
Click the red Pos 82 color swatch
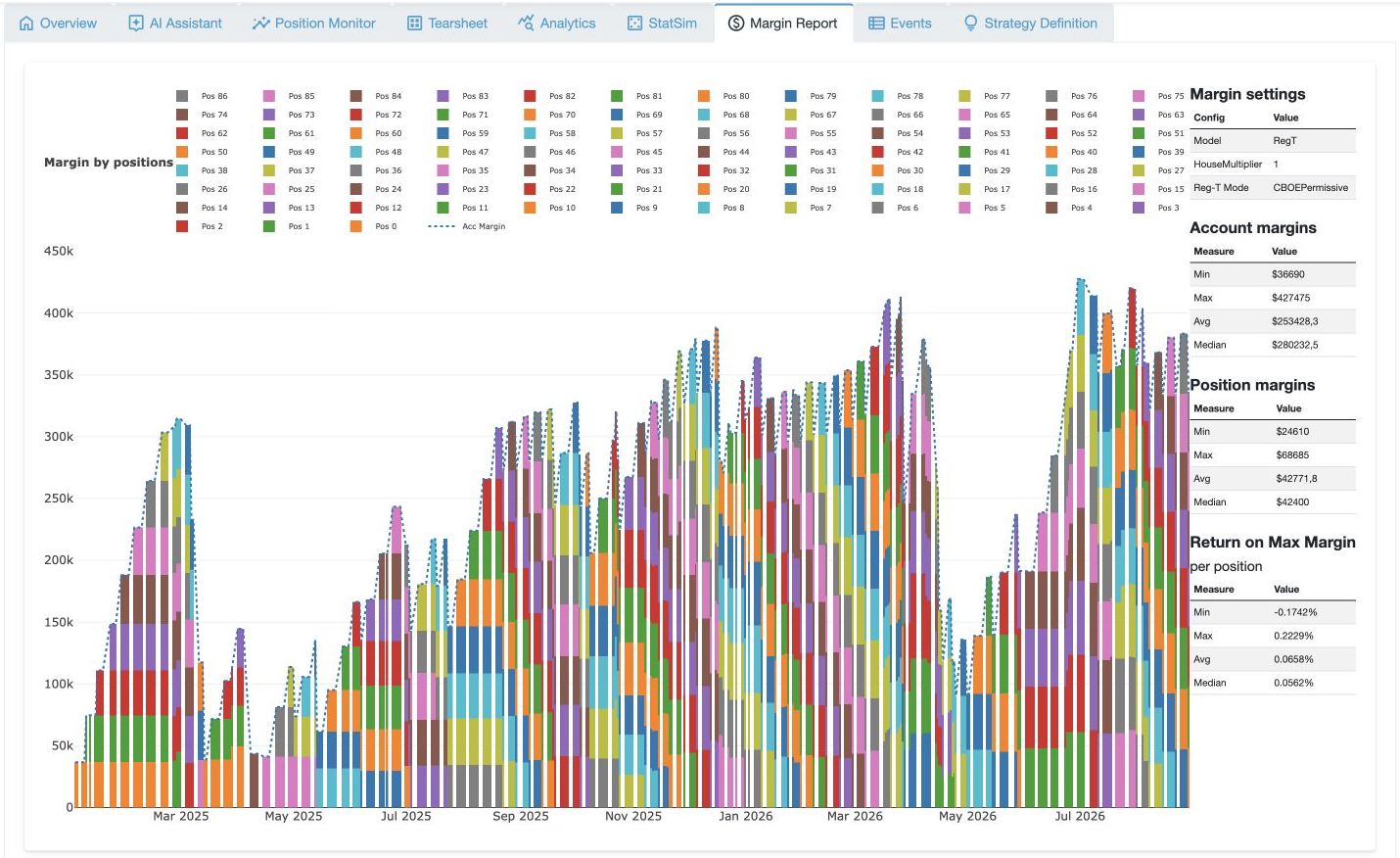(530, 96)
